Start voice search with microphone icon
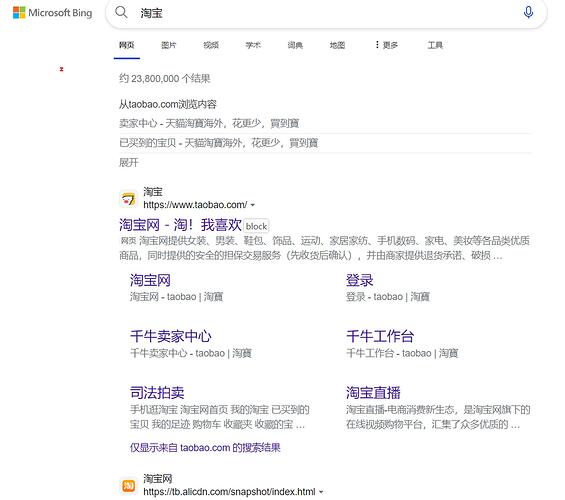 coord(528,12)
